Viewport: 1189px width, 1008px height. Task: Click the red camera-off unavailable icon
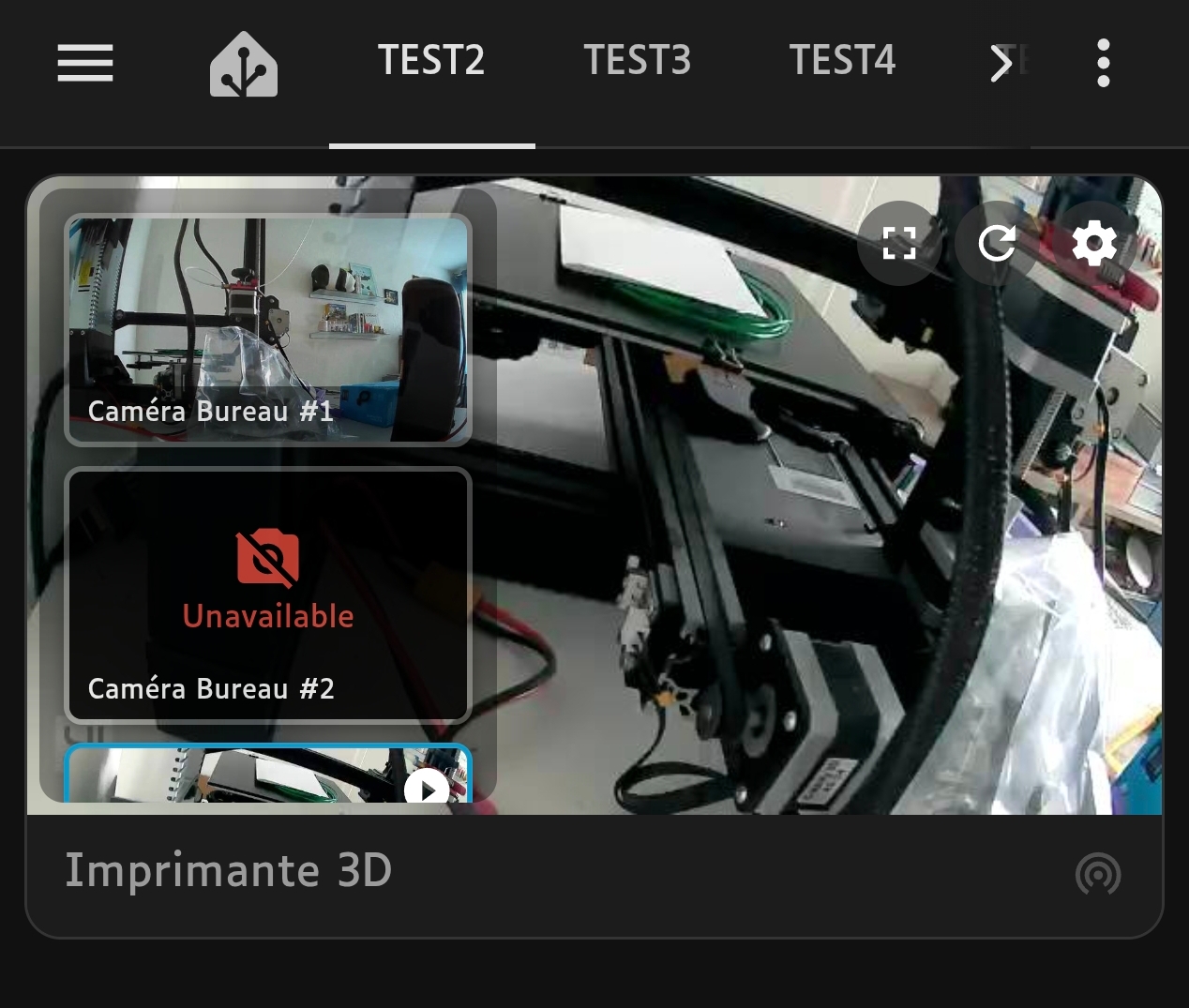pyautogui.click(x=268, y=557)
